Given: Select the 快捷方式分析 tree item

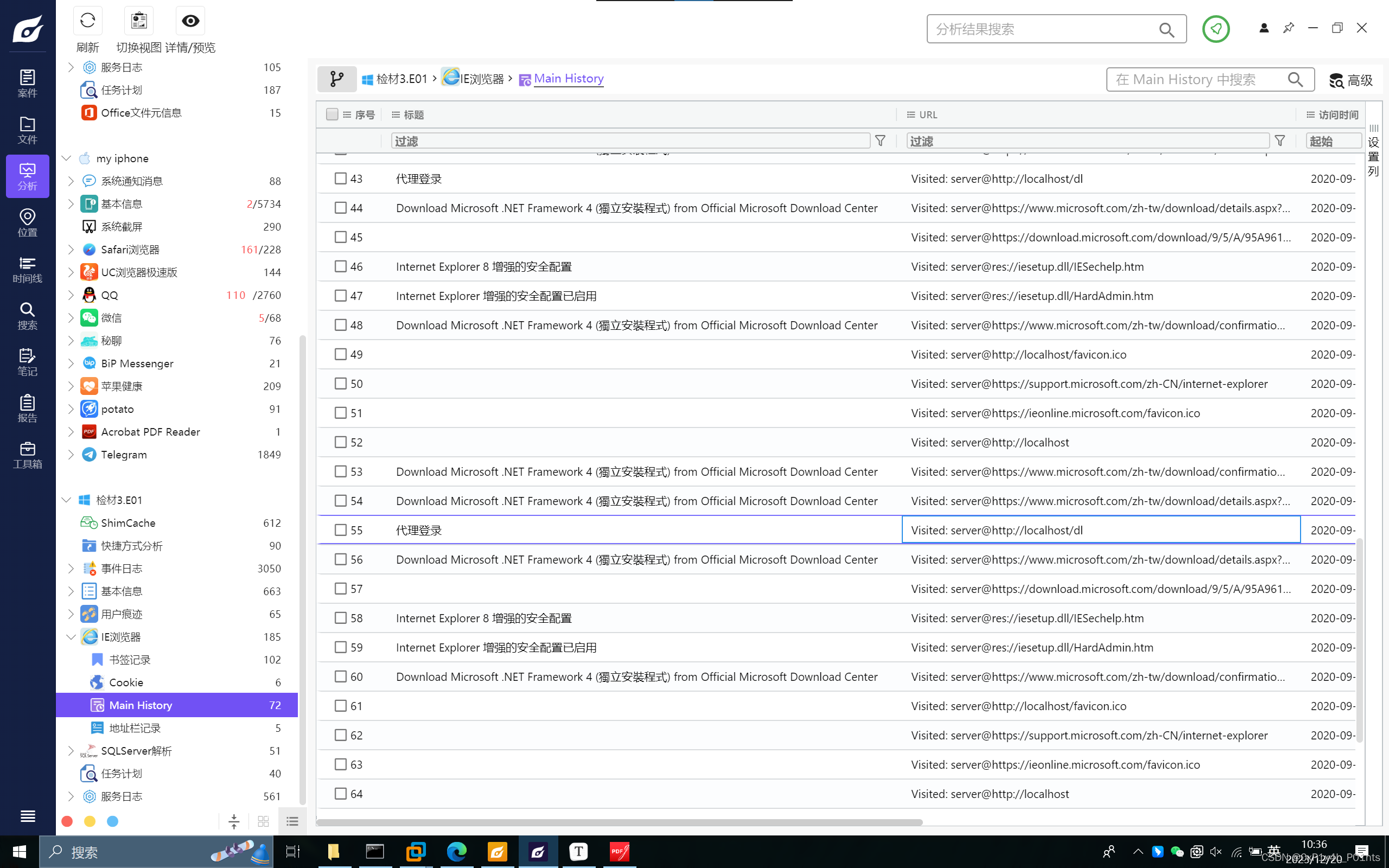Looking at the screenshot, I should pyautogui.click(x=177, y=545).
